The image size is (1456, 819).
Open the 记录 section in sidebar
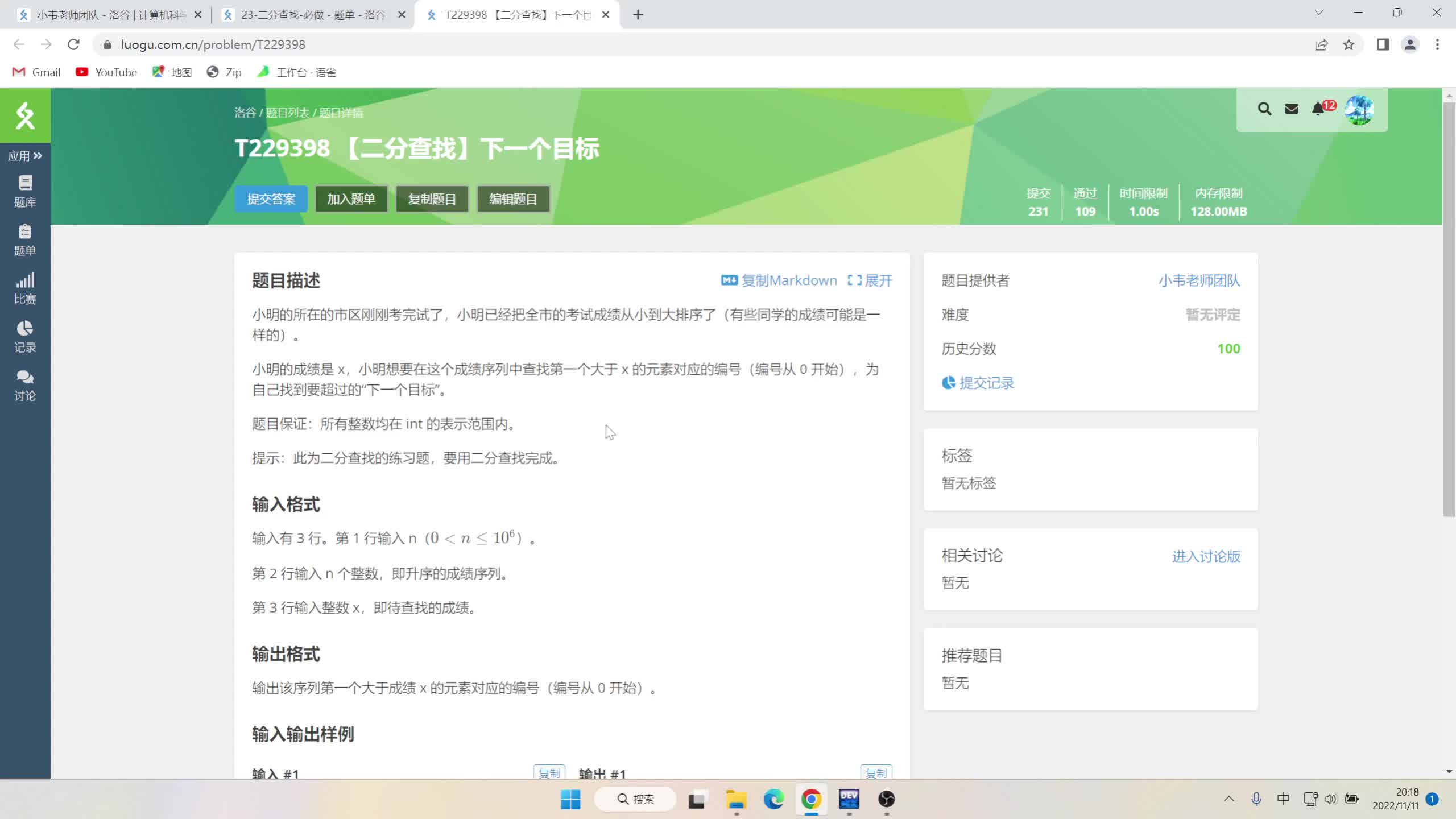pos(24,337)
